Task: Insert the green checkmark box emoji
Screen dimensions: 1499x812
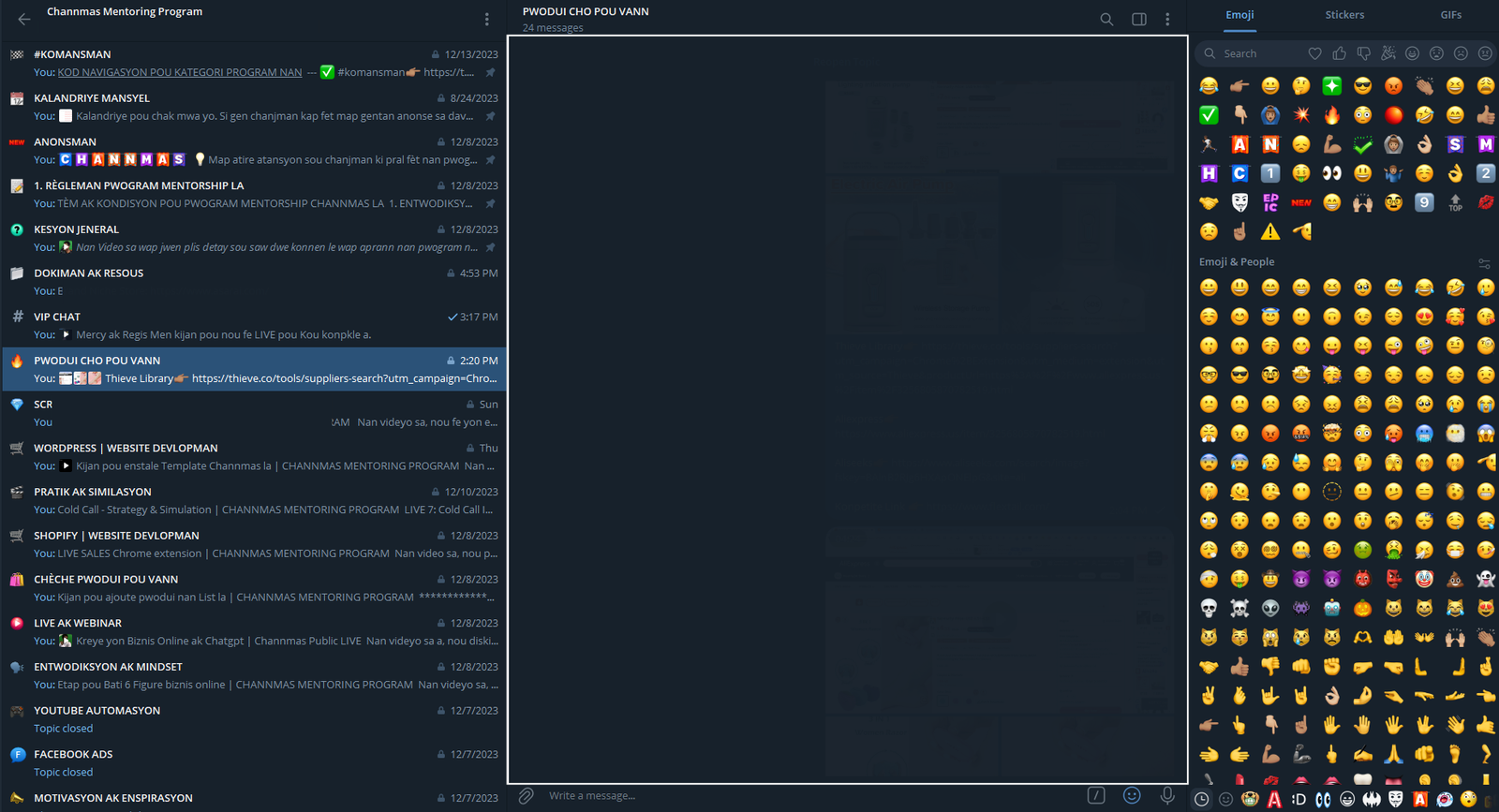Action: pyautogui.click(x=1209, y=115)
